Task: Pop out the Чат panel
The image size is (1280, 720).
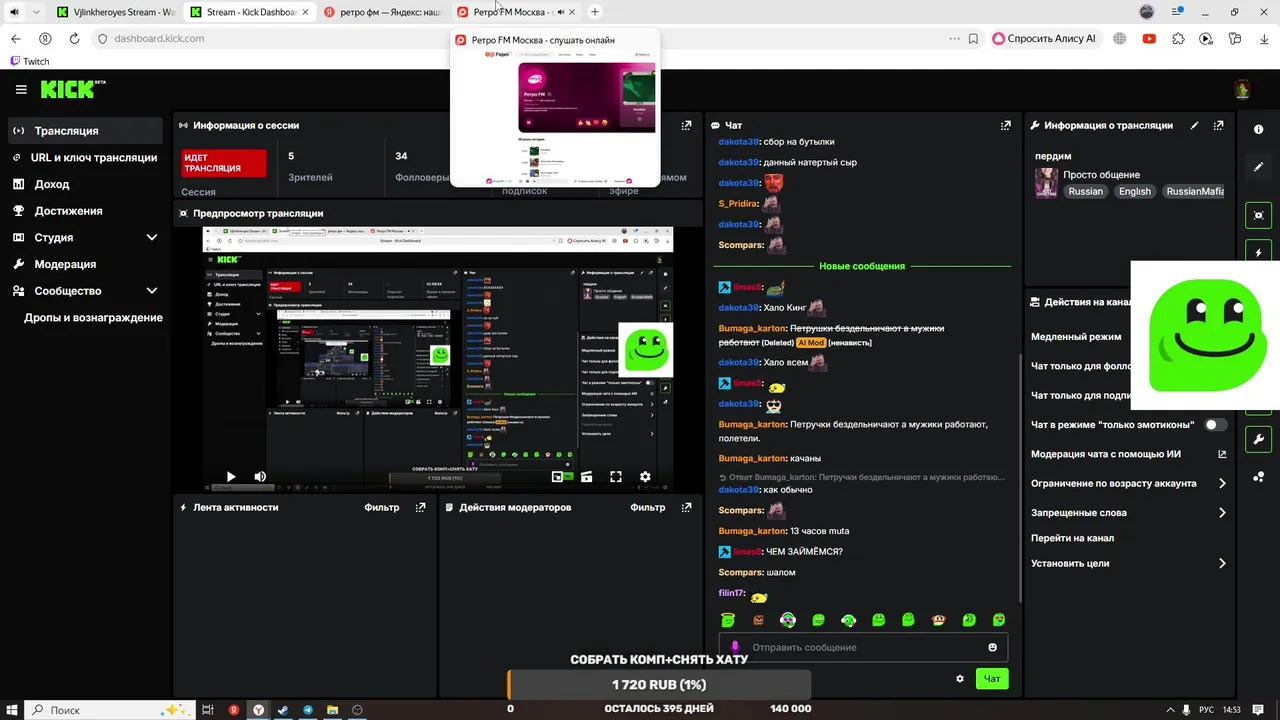Action: [x=1005, y=126]
